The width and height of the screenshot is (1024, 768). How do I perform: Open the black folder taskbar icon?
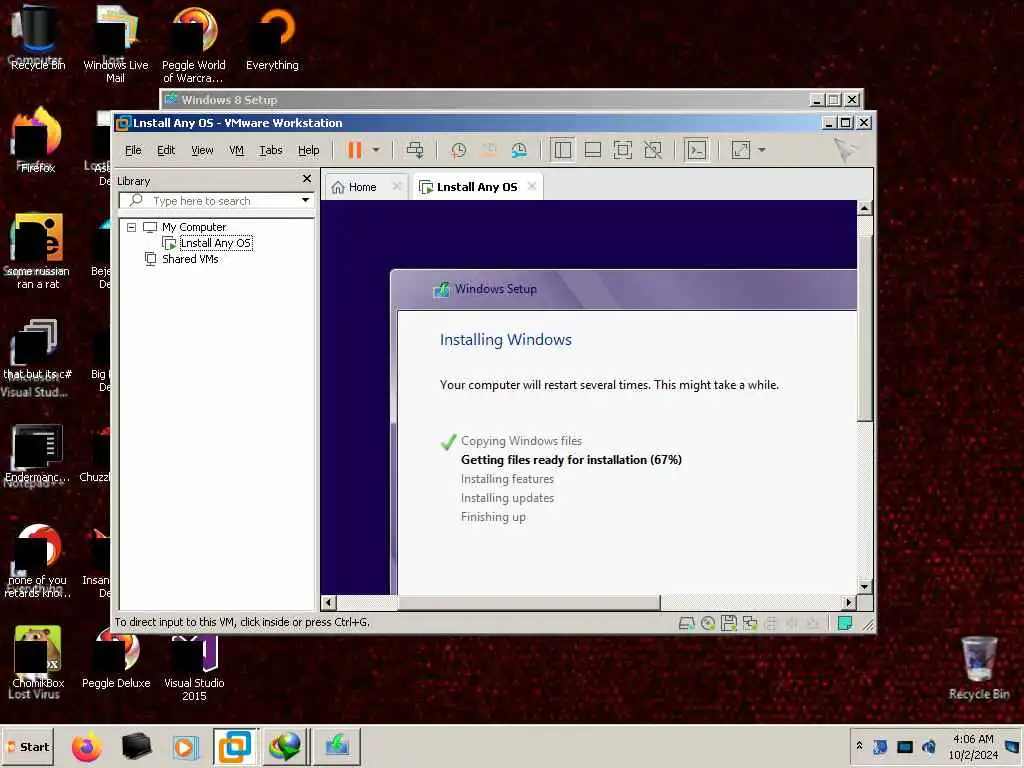tap(136, 746)
